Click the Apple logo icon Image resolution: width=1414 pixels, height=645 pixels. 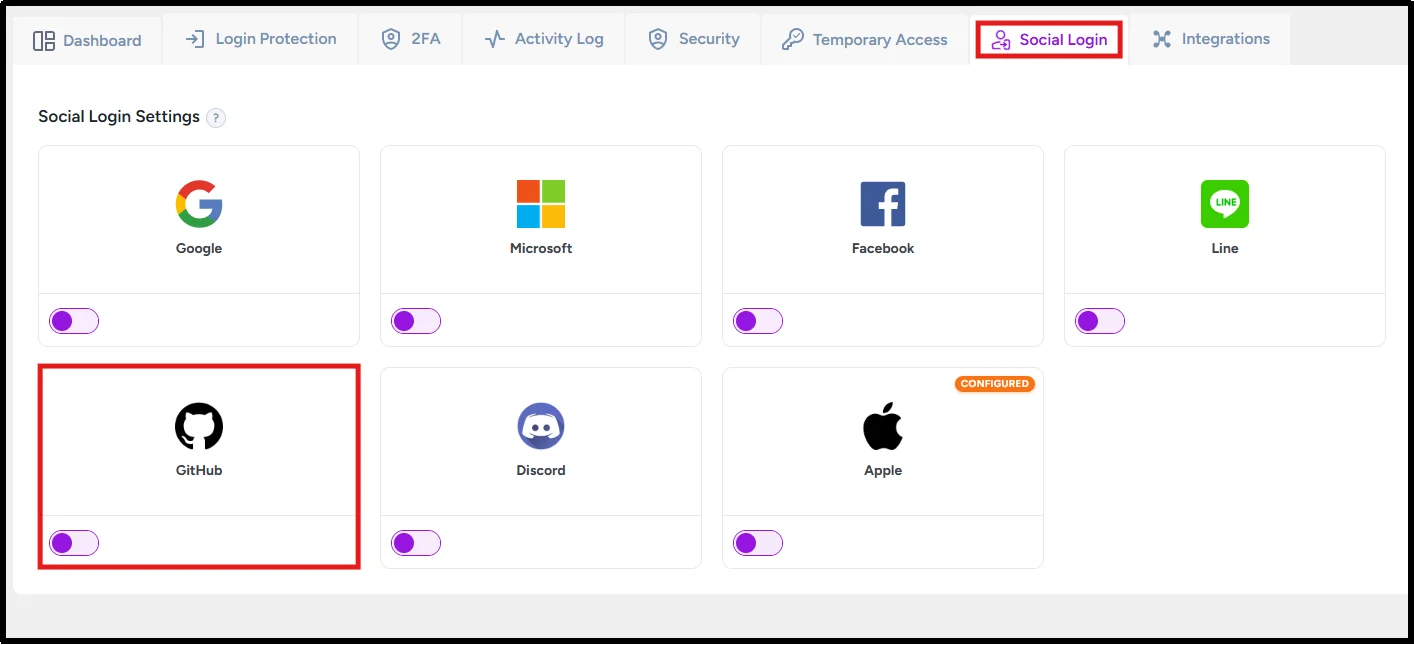(x=883, y=426)
